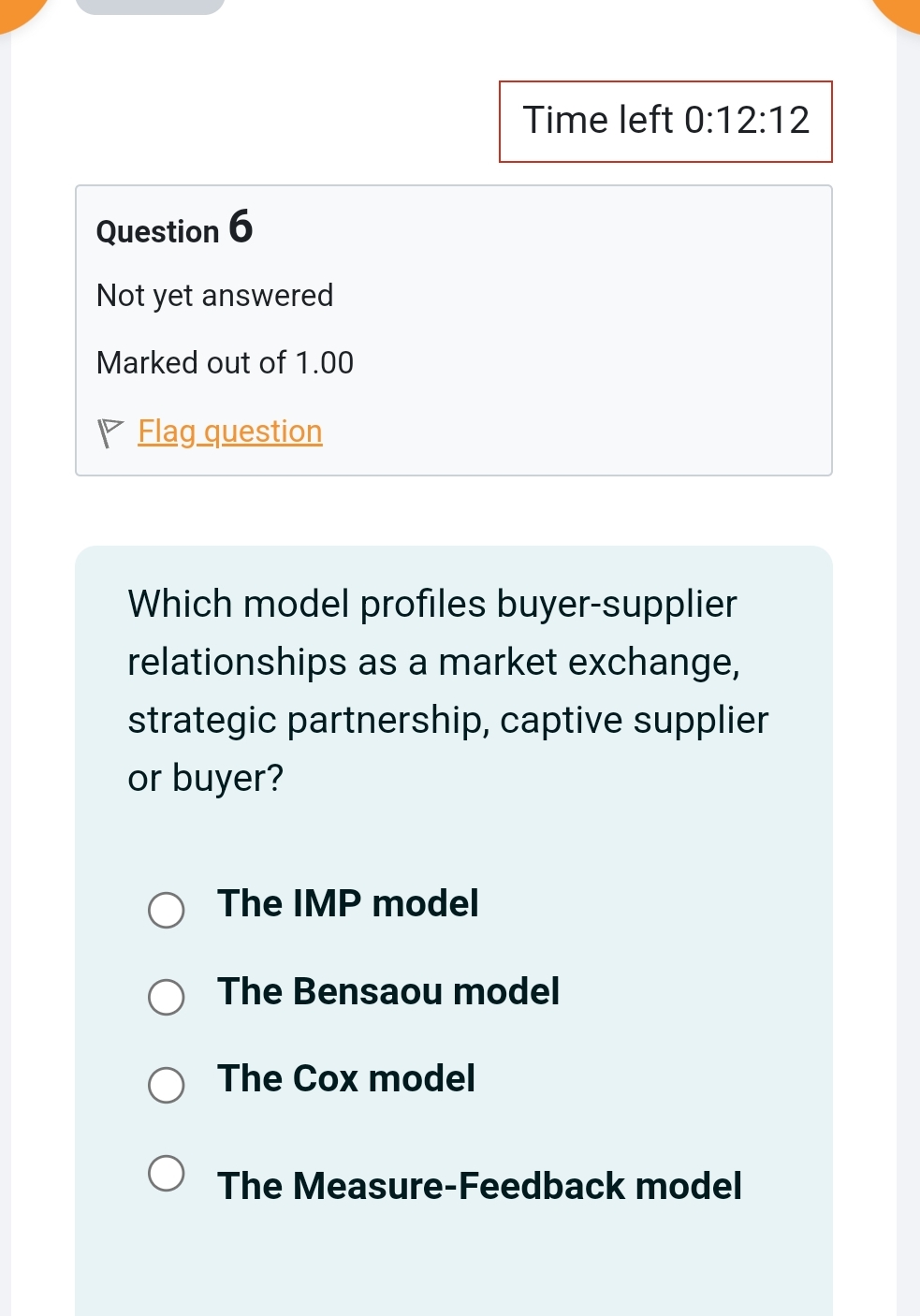Choose the Bensaou model radio button
The image size is (920, 1316).
167,997
